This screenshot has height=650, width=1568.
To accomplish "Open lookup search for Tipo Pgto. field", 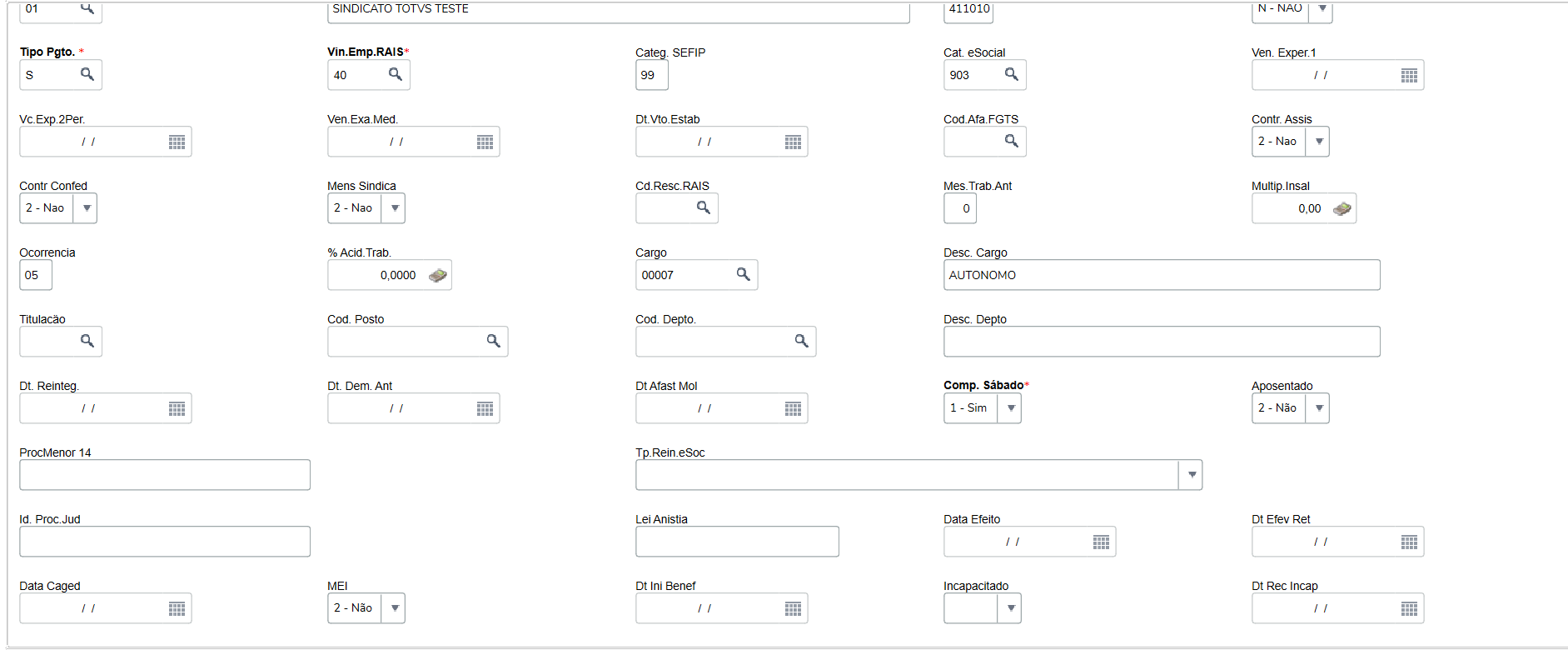I will [x=87, y=74].
